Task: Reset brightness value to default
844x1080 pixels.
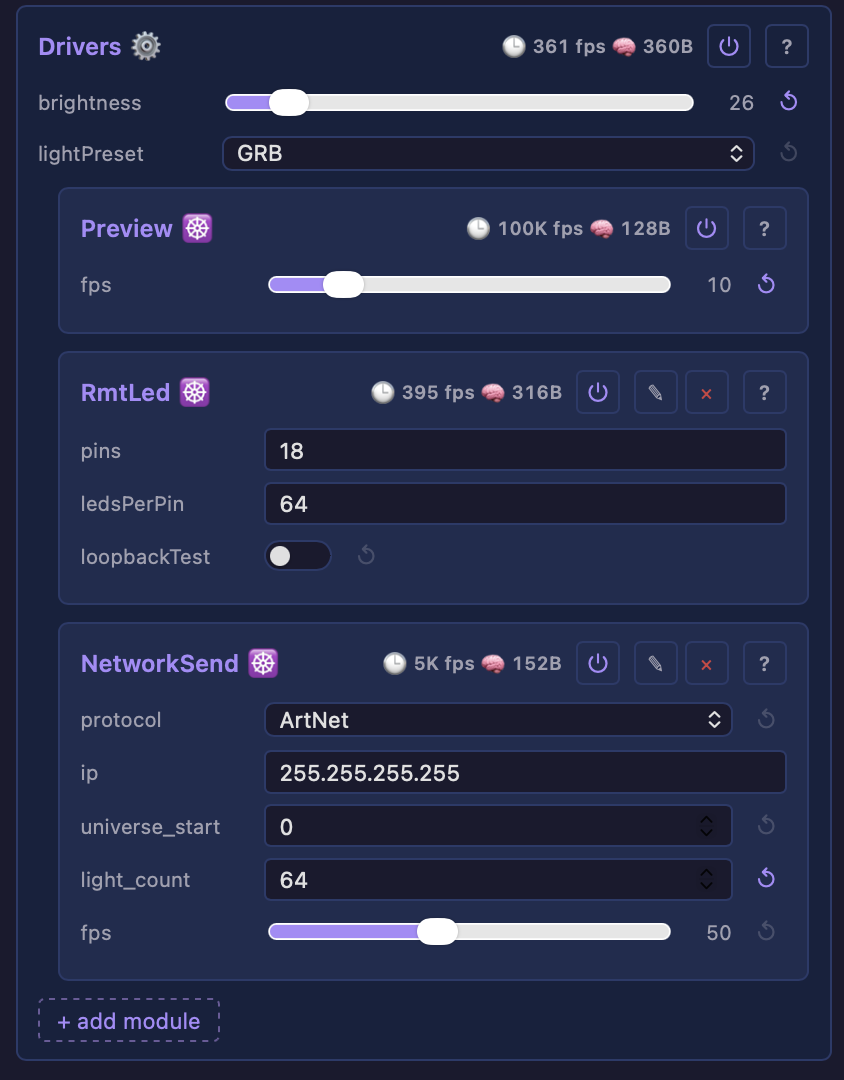Action: [x=788, y=102]
